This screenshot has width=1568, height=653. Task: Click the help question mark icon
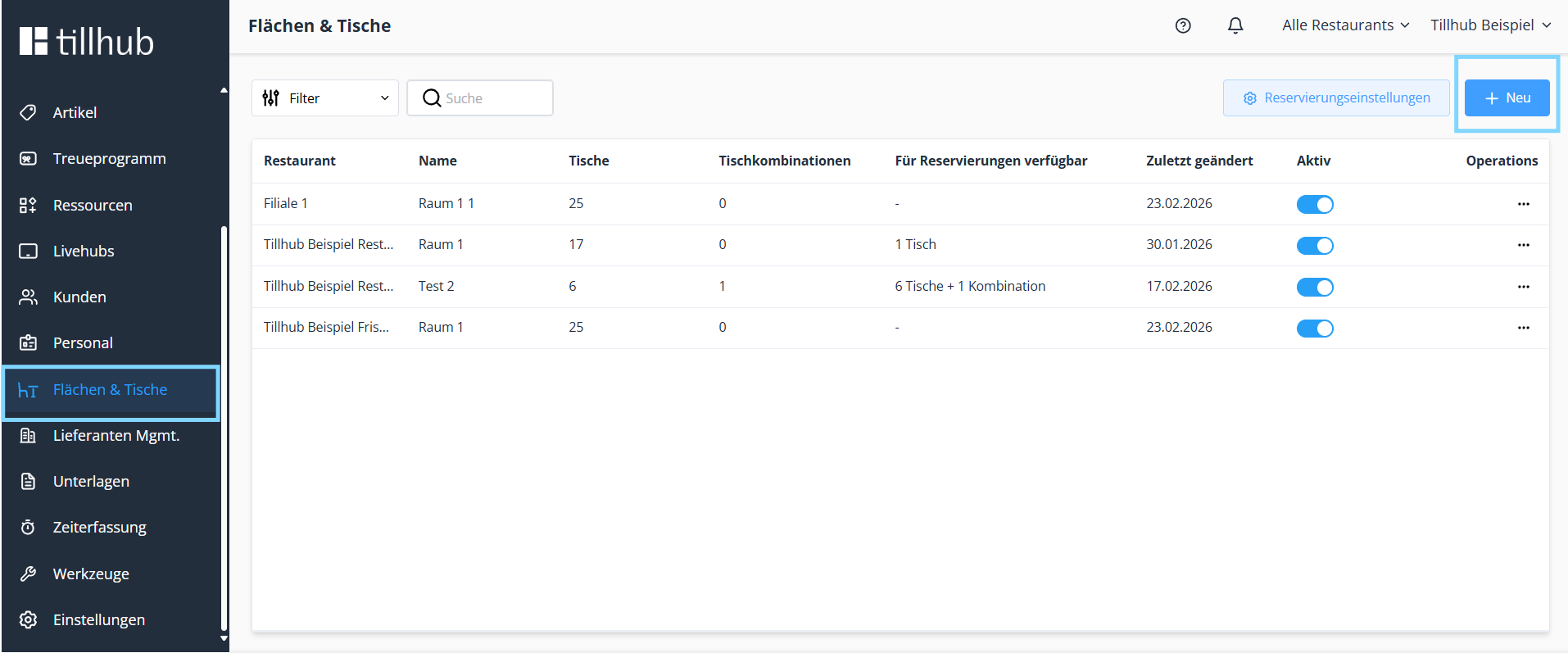click(1183, 25)
